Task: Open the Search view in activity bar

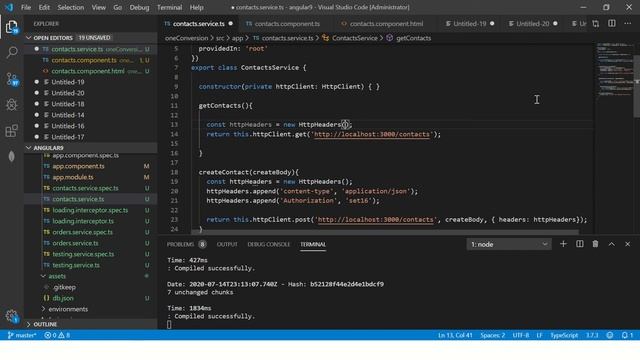Action: pos(12,52)
